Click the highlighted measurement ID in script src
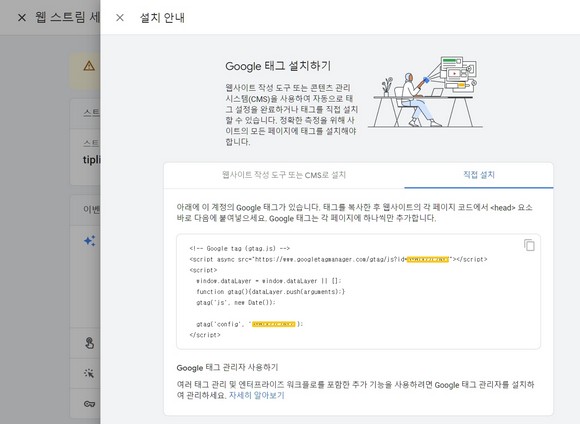580x424 pixels. (x=428, y=259)
